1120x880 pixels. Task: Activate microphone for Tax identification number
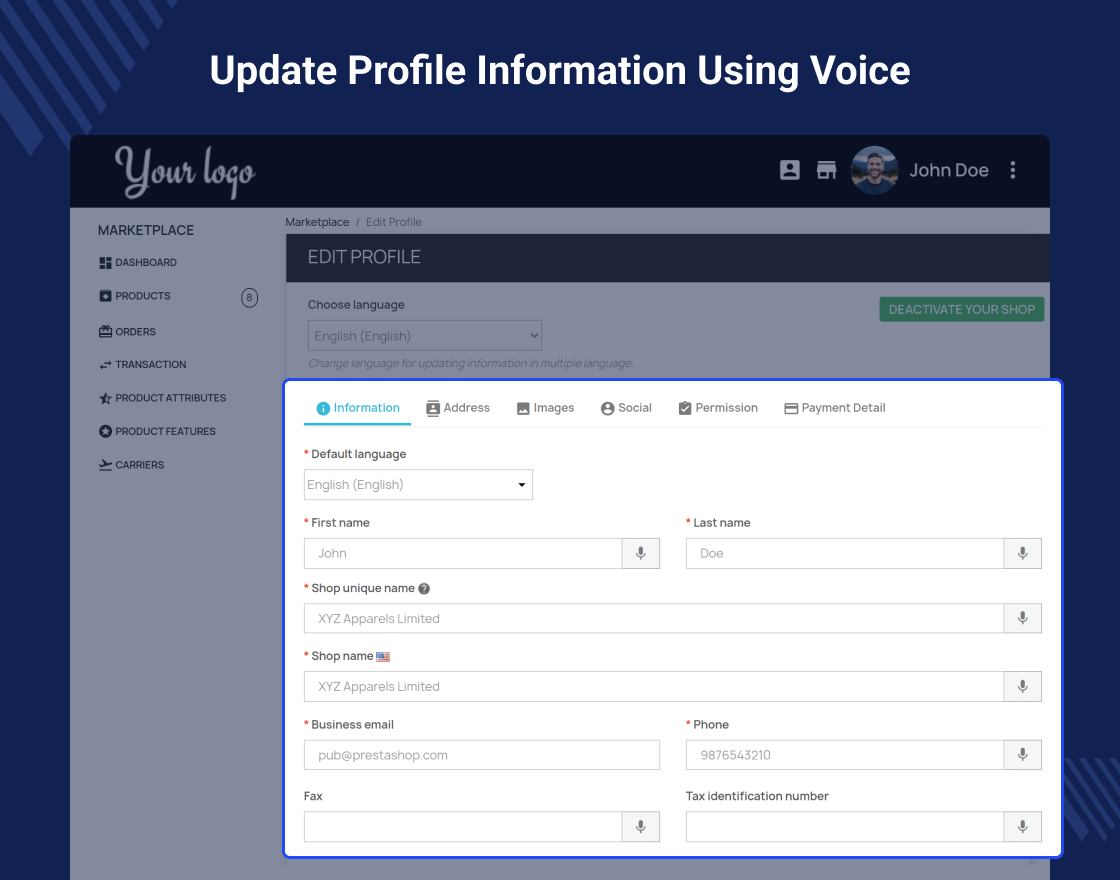(x=1022, y=826)
